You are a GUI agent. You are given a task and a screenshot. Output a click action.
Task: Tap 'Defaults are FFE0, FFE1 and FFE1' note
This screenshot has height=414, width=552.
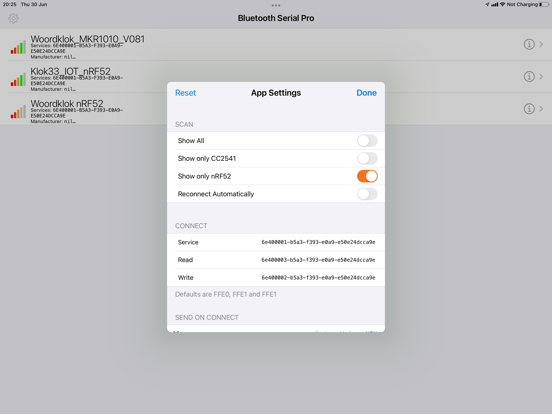226,294
